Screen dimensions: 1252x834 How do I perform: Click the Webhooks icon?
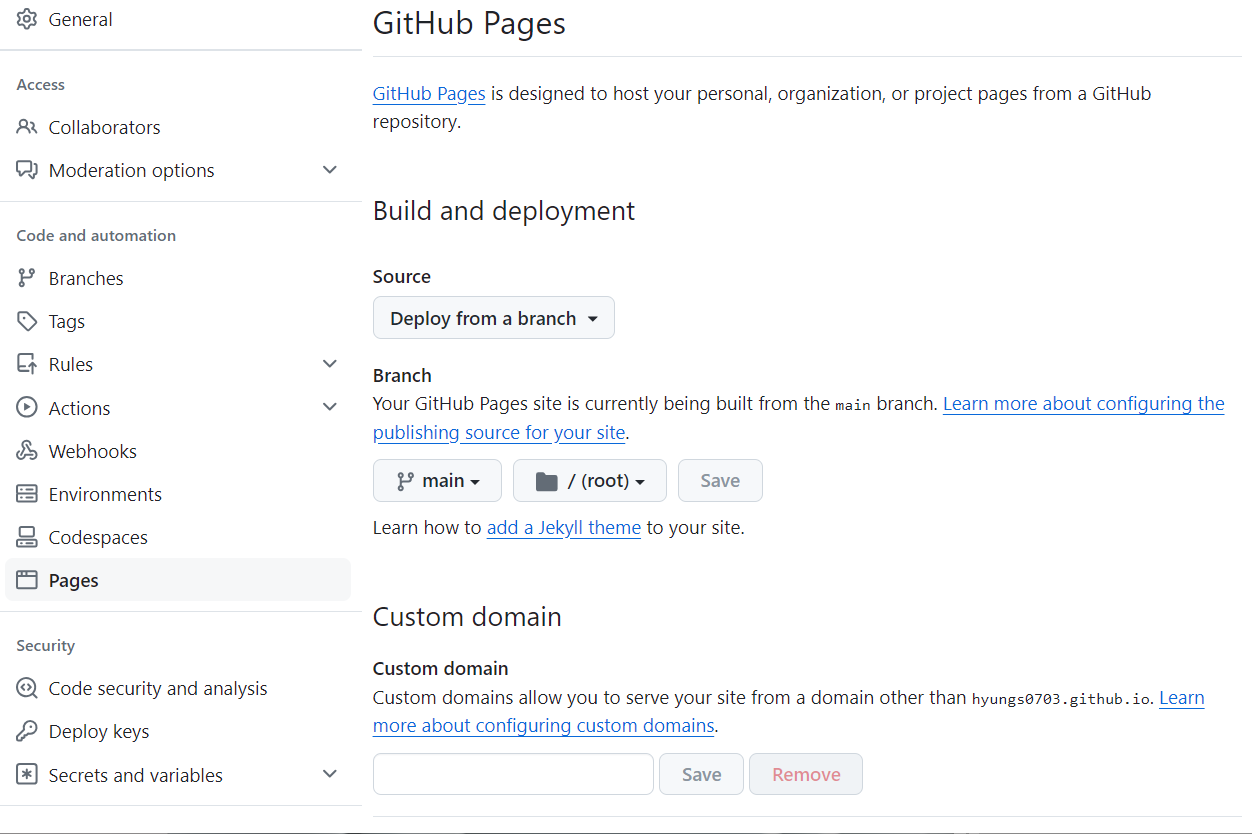coord(27,451)
